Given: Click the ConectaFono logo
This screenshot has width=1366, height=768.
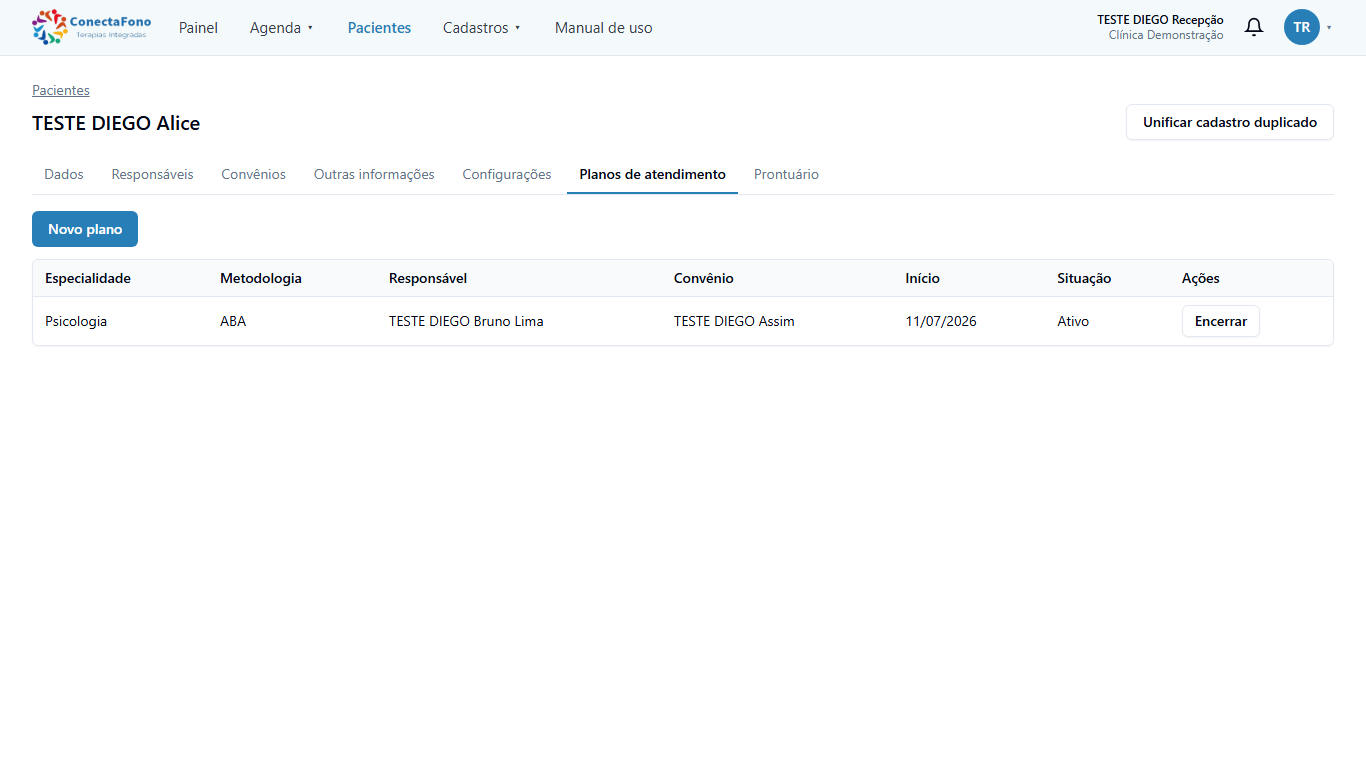Looking at the screenshot, I should point(91,27).
